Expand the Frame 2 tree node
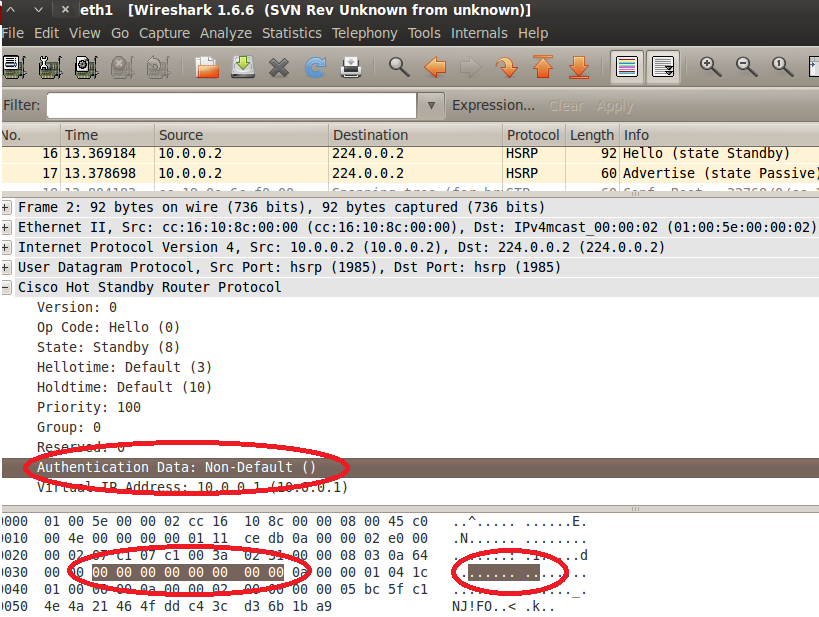 (6, 208)
